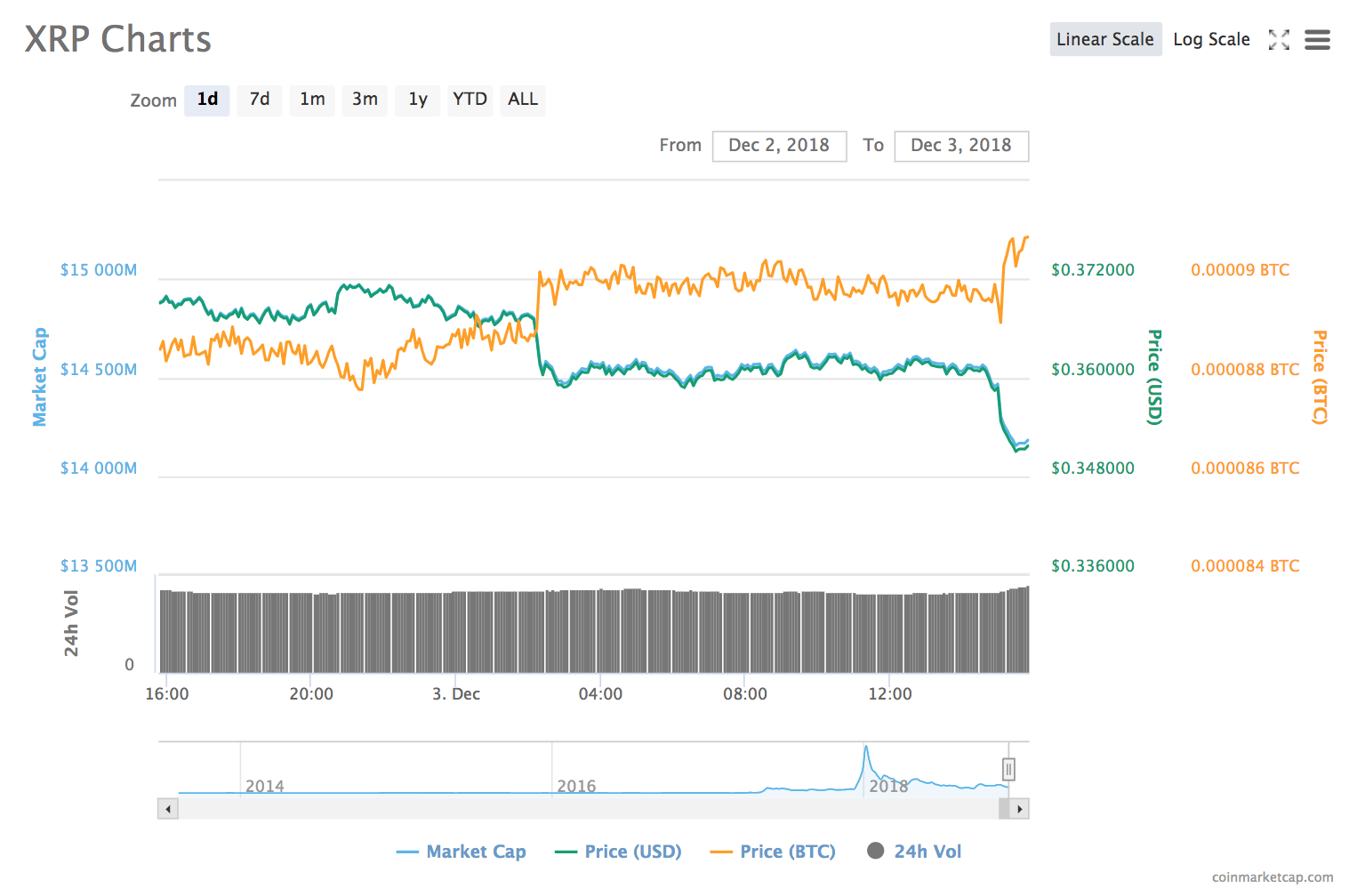Select 1y zoom range
The width and height of the screenshot is (1357, 896).
point(418,100)
